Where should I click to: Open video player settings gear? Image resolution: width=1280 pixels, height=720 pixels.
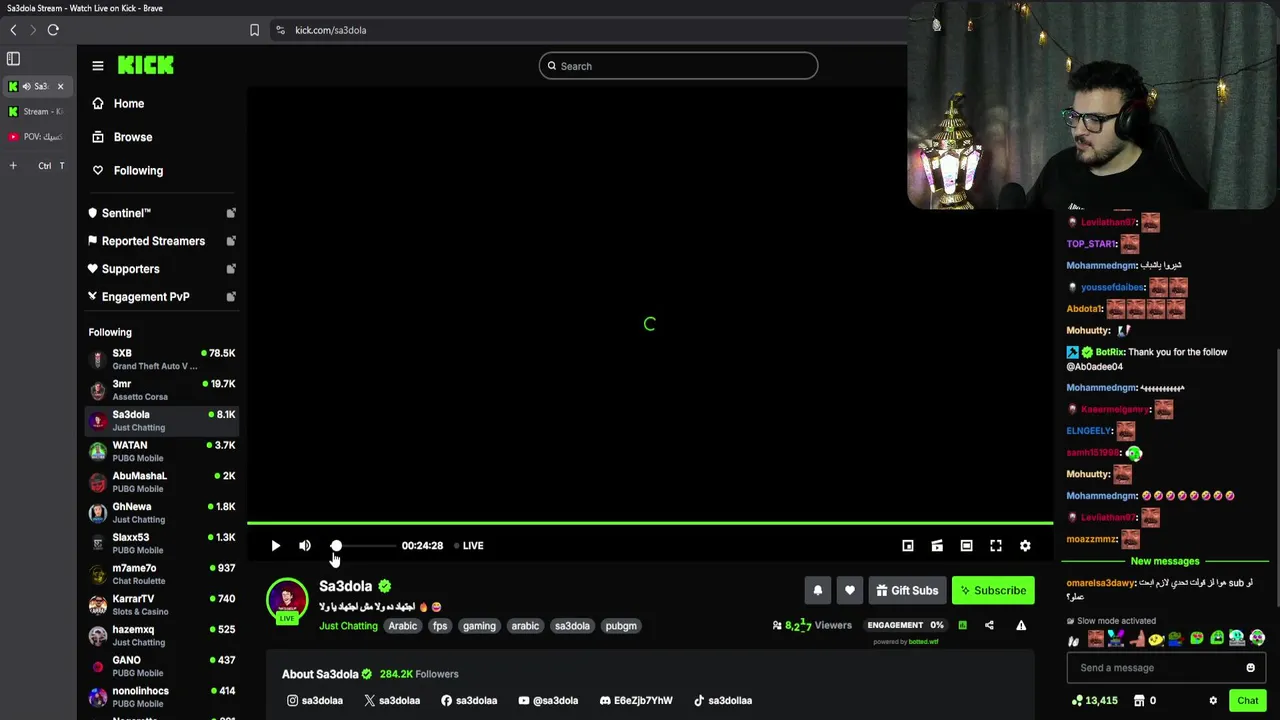tap(1025, 546)
